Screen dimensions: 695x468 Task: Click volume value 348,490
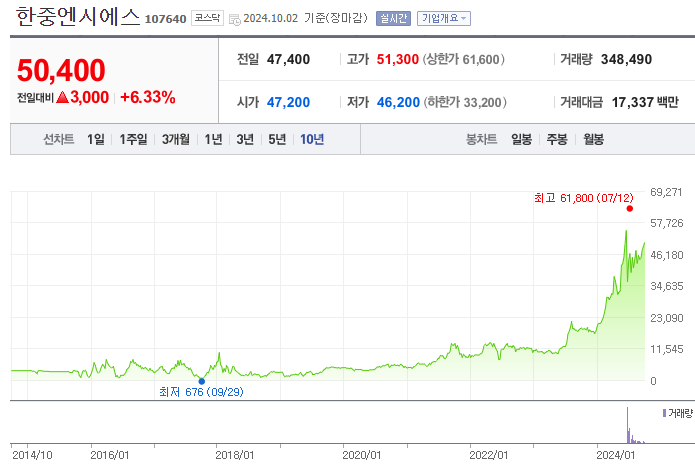[626, 59]
